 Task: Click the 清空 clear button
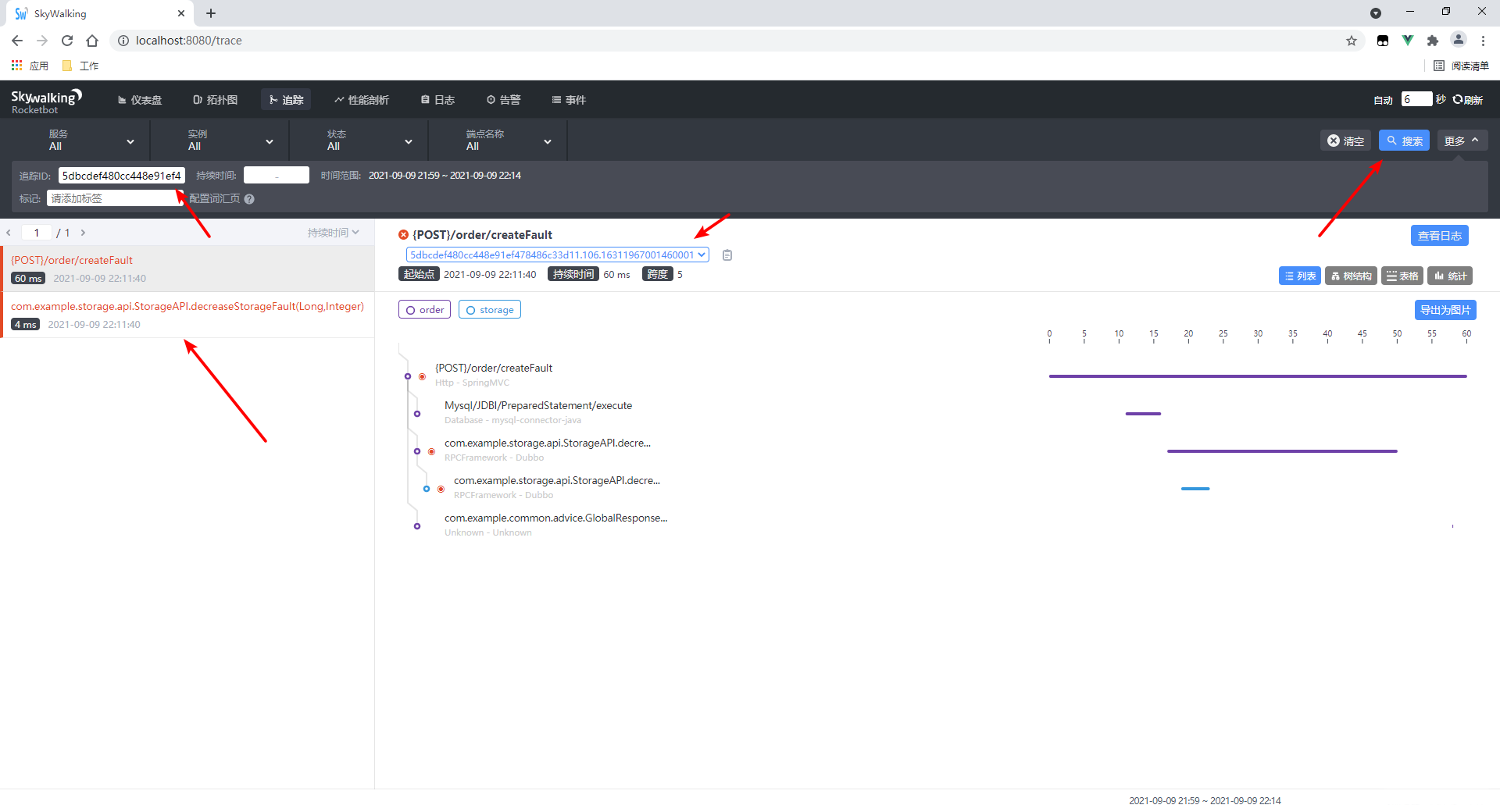pyautogui.click(x=1345, y=141)
